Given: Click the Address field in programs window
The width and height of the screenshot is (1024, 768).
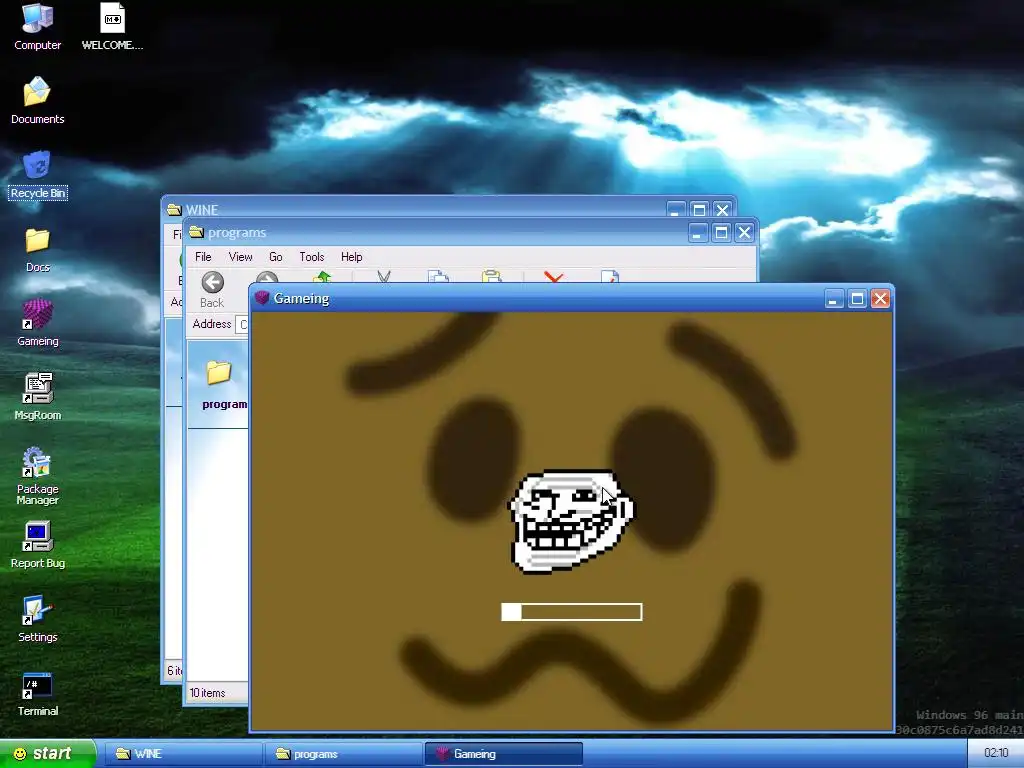Looking at the screenshot, I should pos(242,325).
